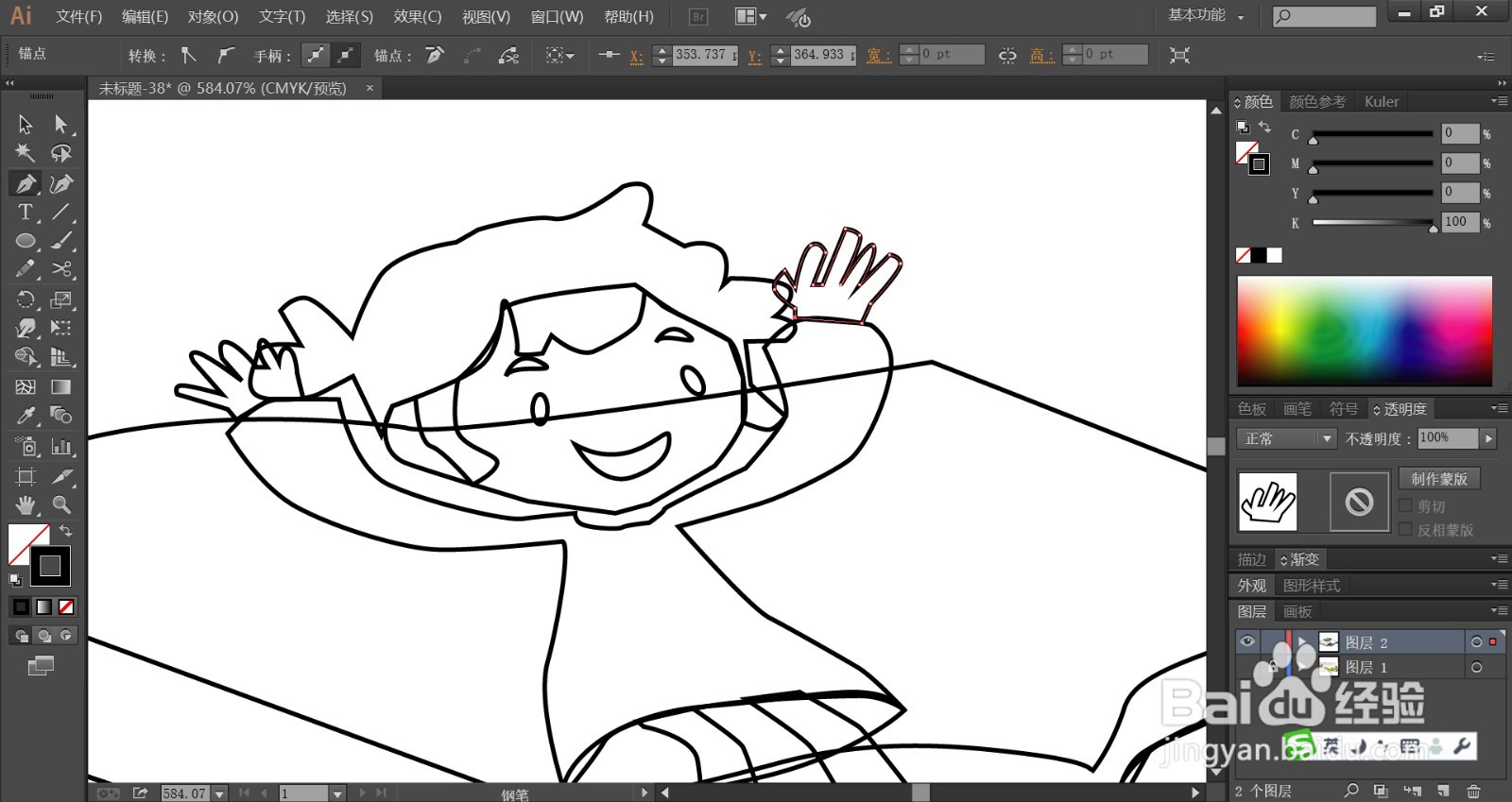Image resolution: width=1512 pixels, height=802 pixels.
Task: Select the Scissors tool
Action: click(61, 269)
